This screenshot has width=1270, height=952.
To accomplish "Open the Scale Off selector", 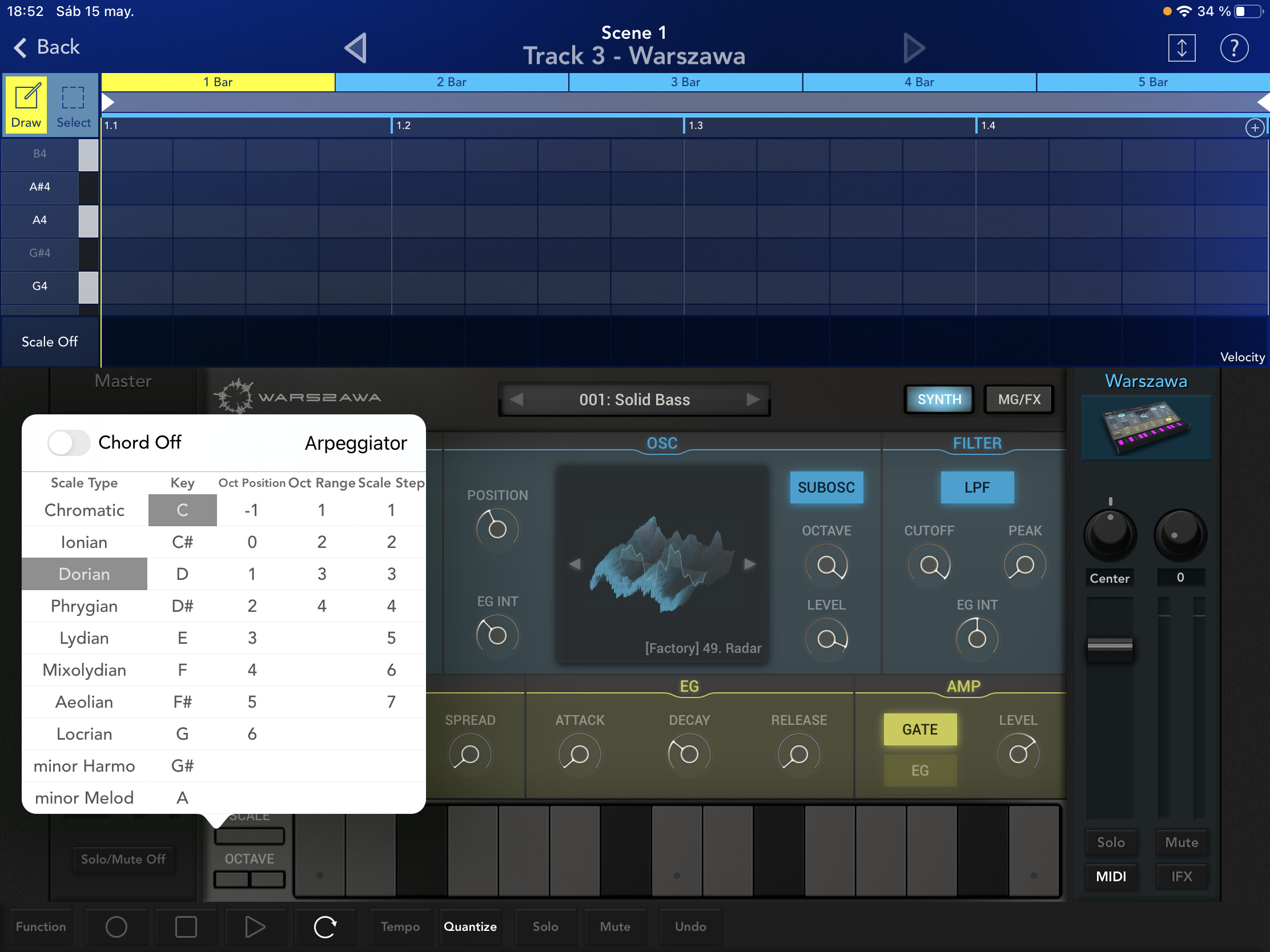I will 50,342.
